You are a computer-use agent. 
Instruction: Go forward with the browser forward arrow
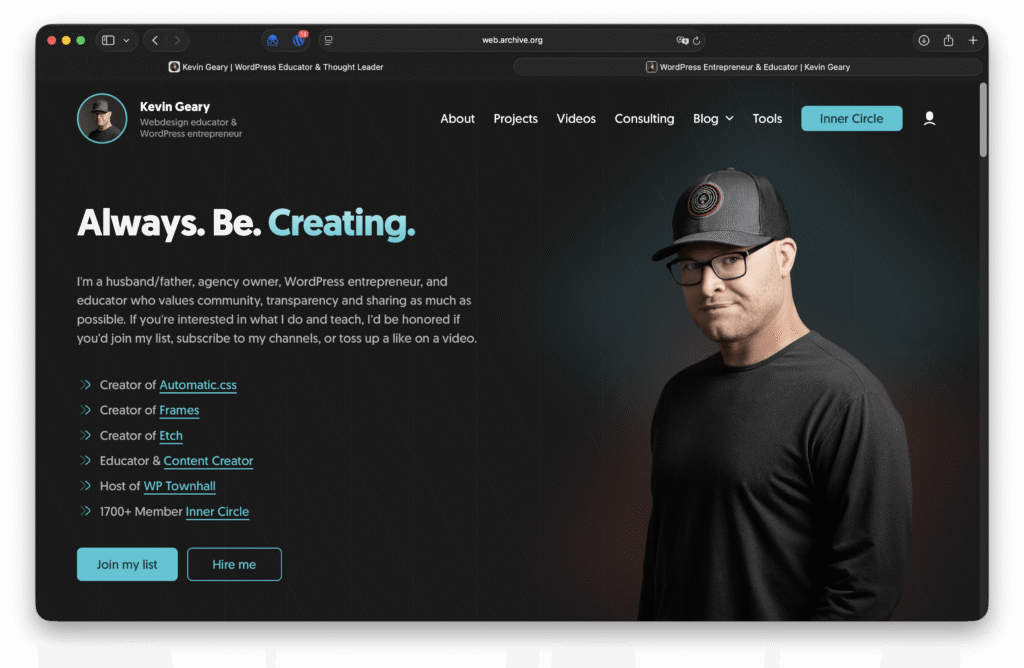pos(178,40)
